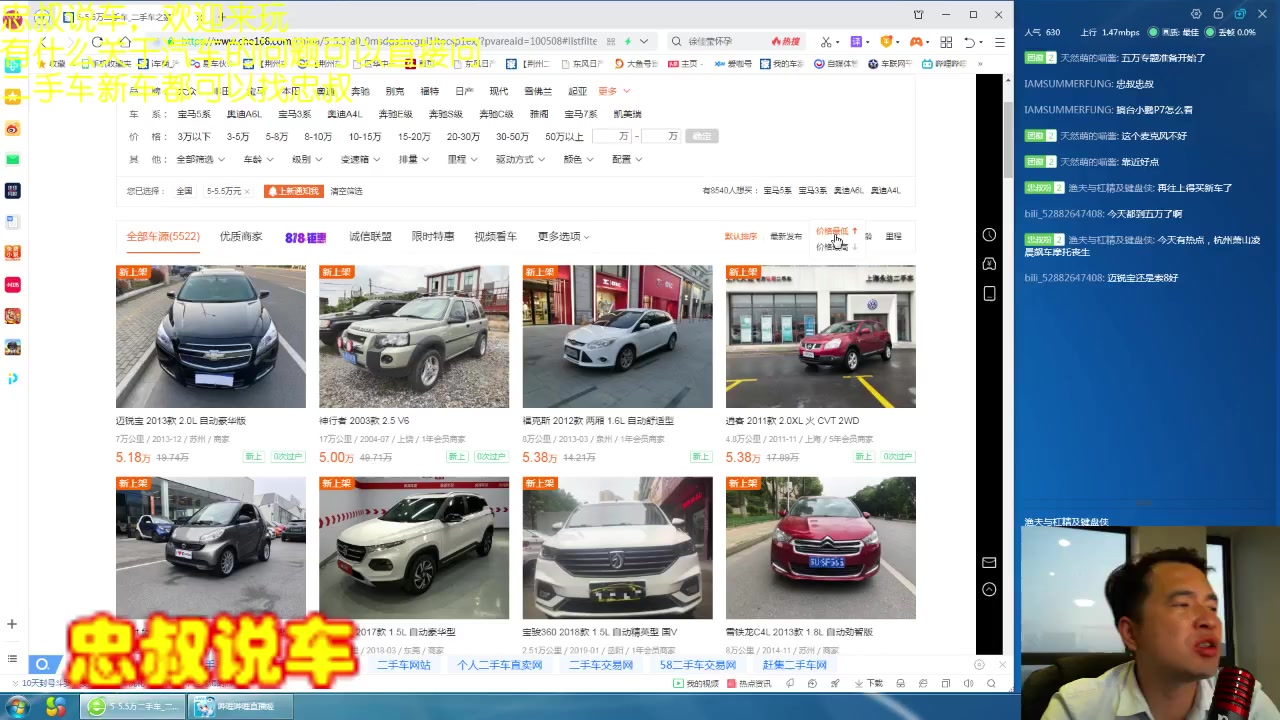Click the browser refresh button
The image size is (1280, 720).
point(97,42)
